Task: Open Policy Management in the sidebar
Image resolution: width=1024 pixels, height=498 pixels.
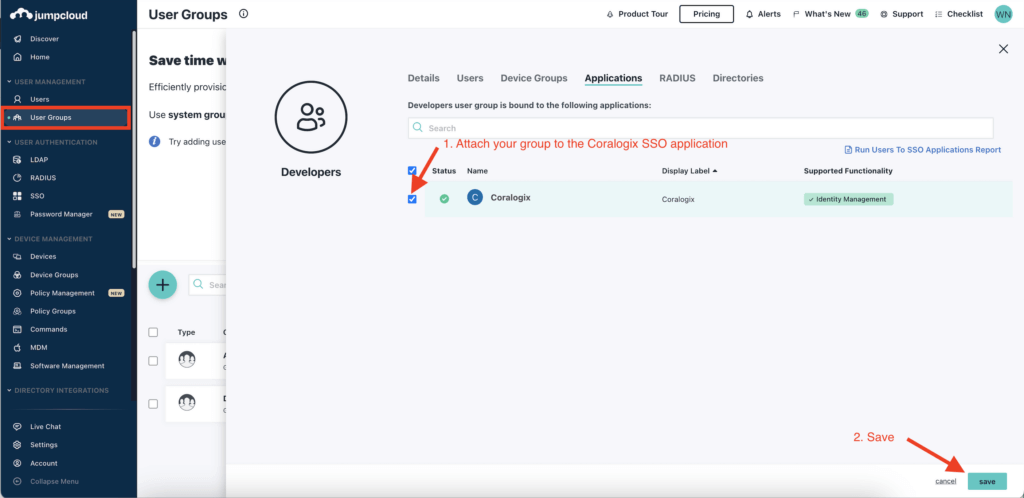Action: coord(62,293)
